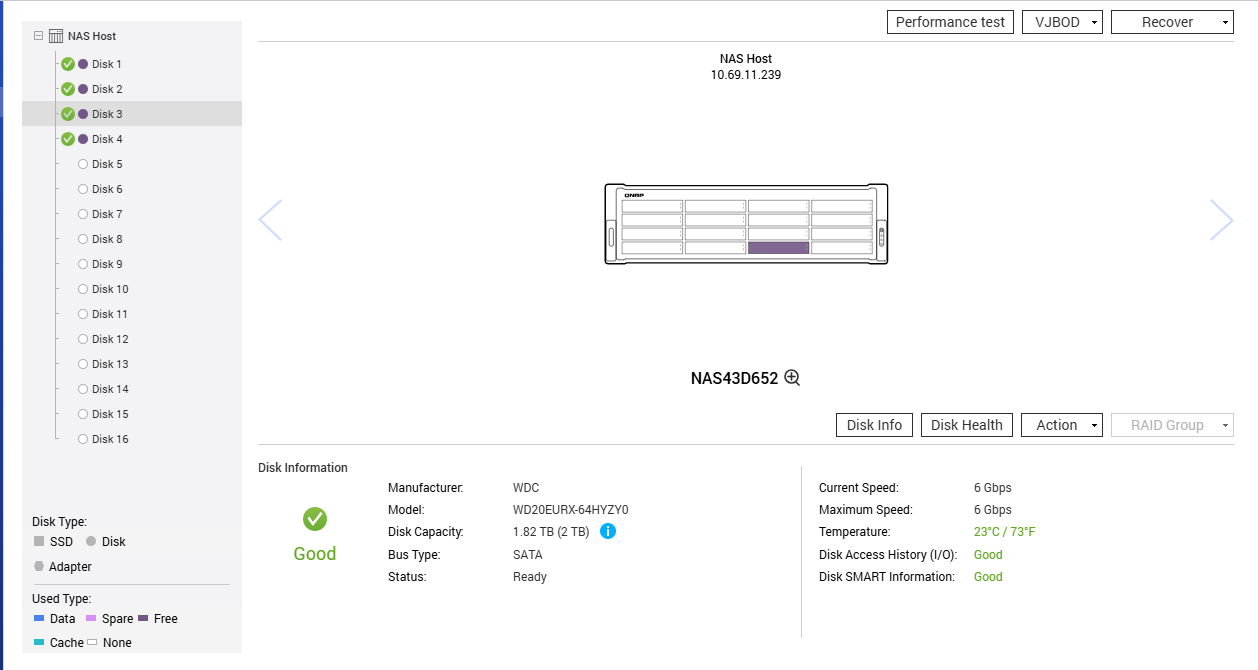Open the Recover dropdown

[x=1172, y=22]
